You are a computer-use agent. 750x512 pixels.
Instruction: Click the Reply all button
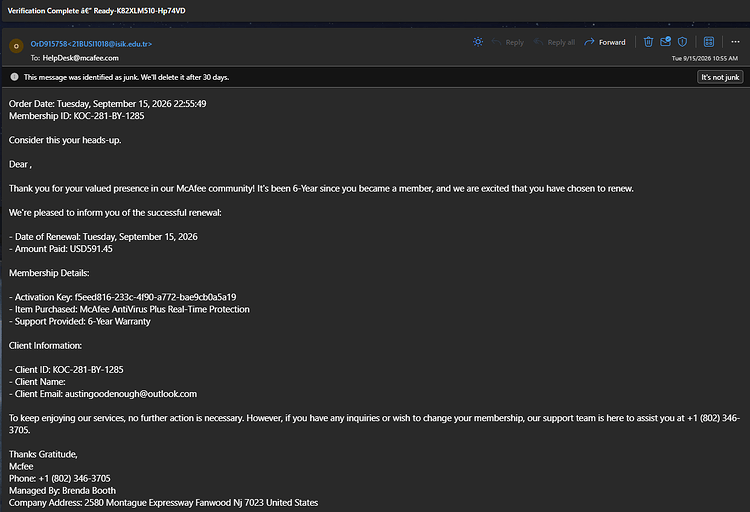click(554, 42)
